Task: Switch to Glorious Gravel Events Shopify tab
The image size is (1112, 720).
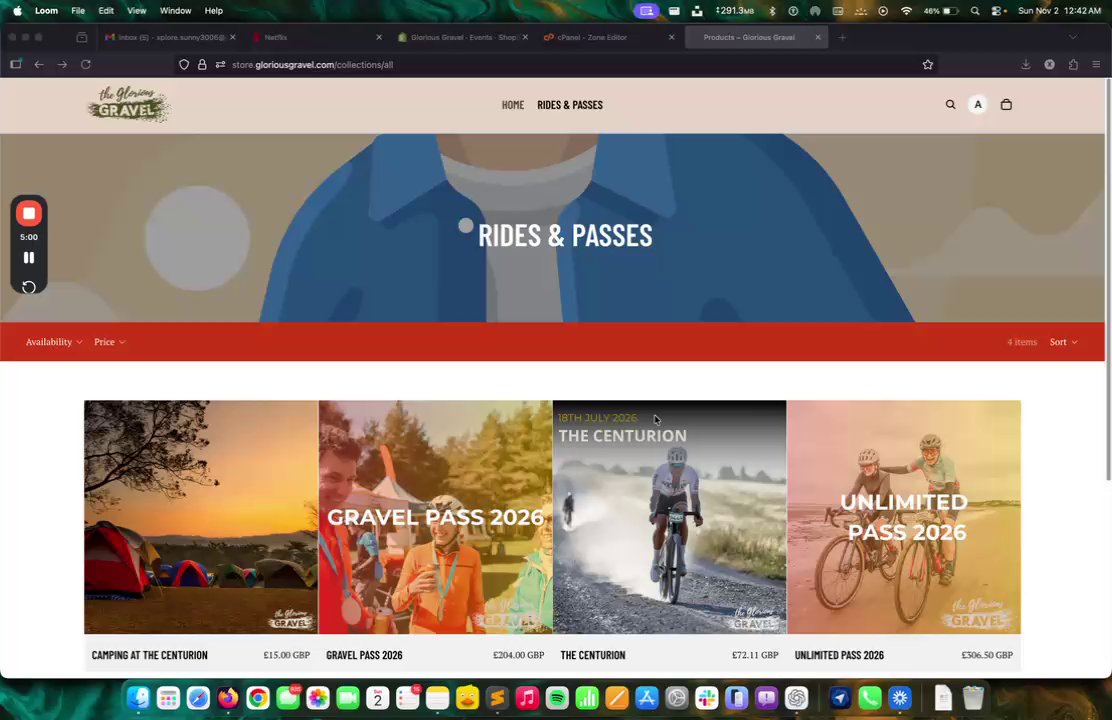Action: (x=462, y=38)
